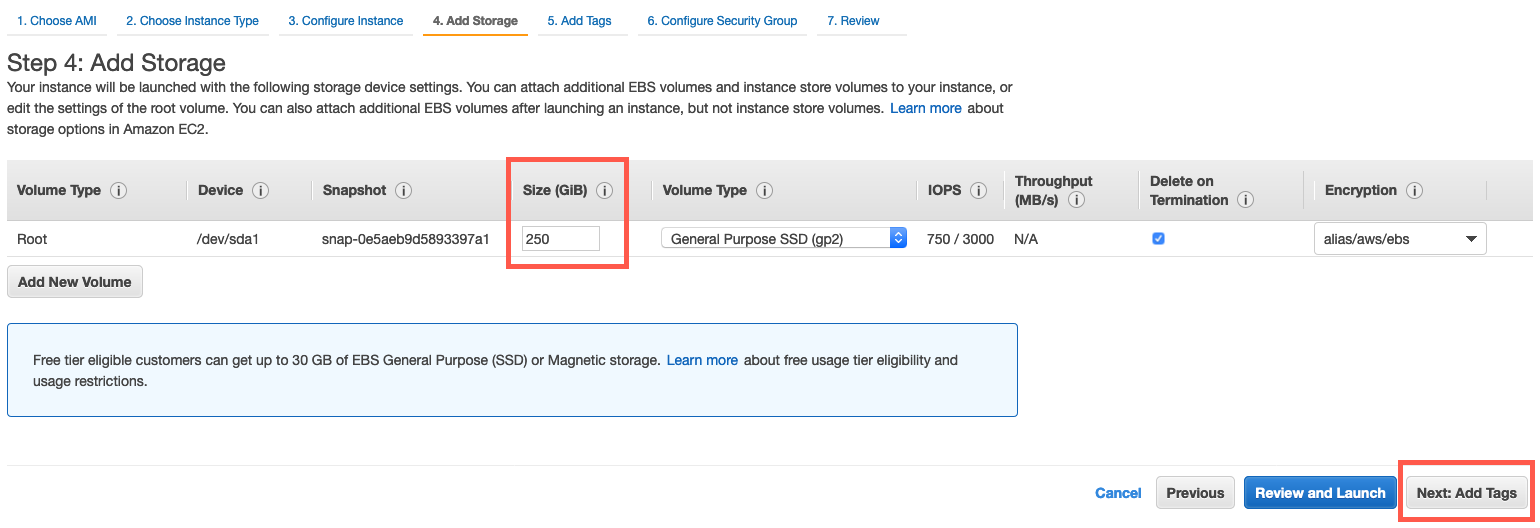The width and height of the screenshot is (1540, 528).
Task: Click into the Size (GiB) input field
Action: coord(560,239)
